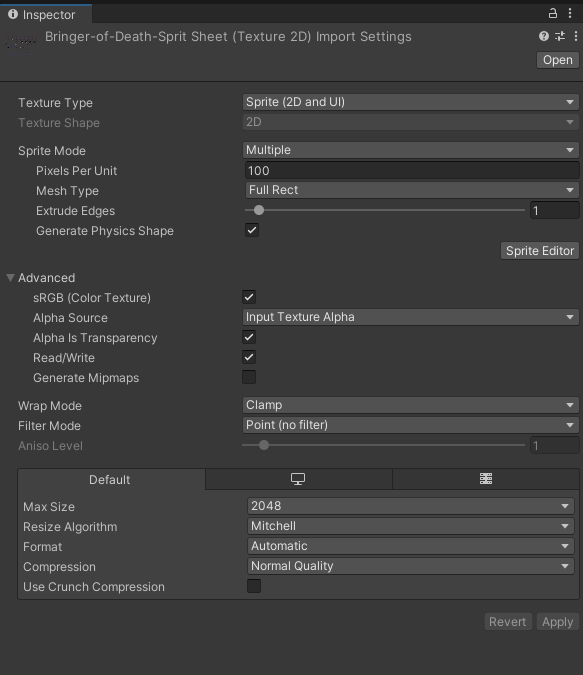Click the sprite sheet thumbnail preview
This screenshot has height=675, width=583.
[x=21, y=43]
